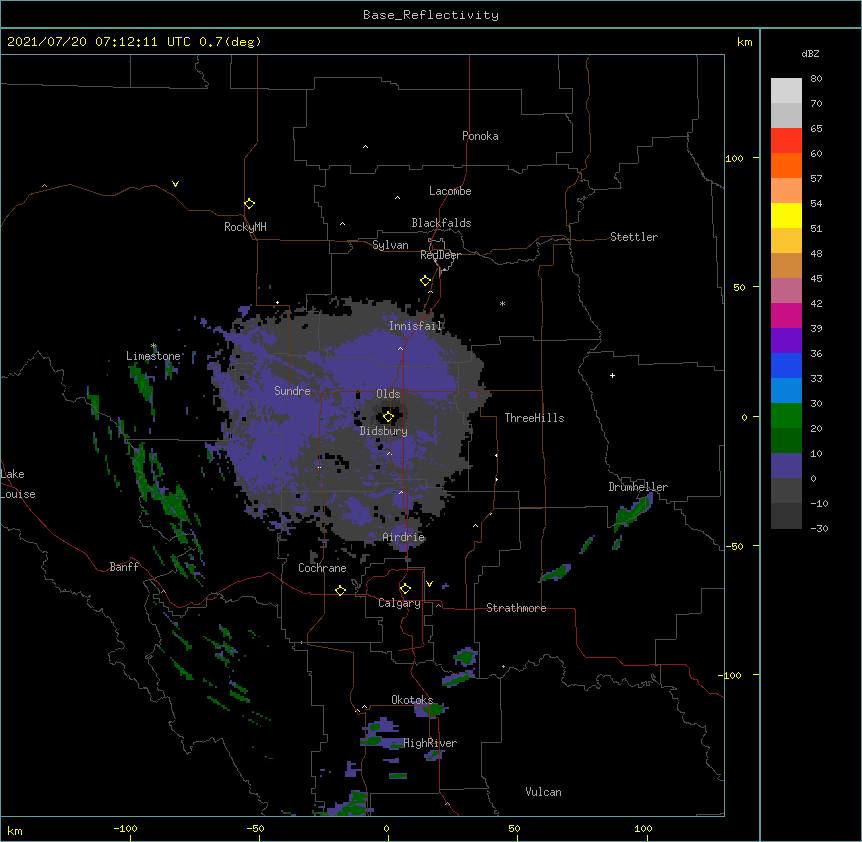
Task: Select the blue 33–36 dBZ legend swatch
Action: (x=786, y=366)
